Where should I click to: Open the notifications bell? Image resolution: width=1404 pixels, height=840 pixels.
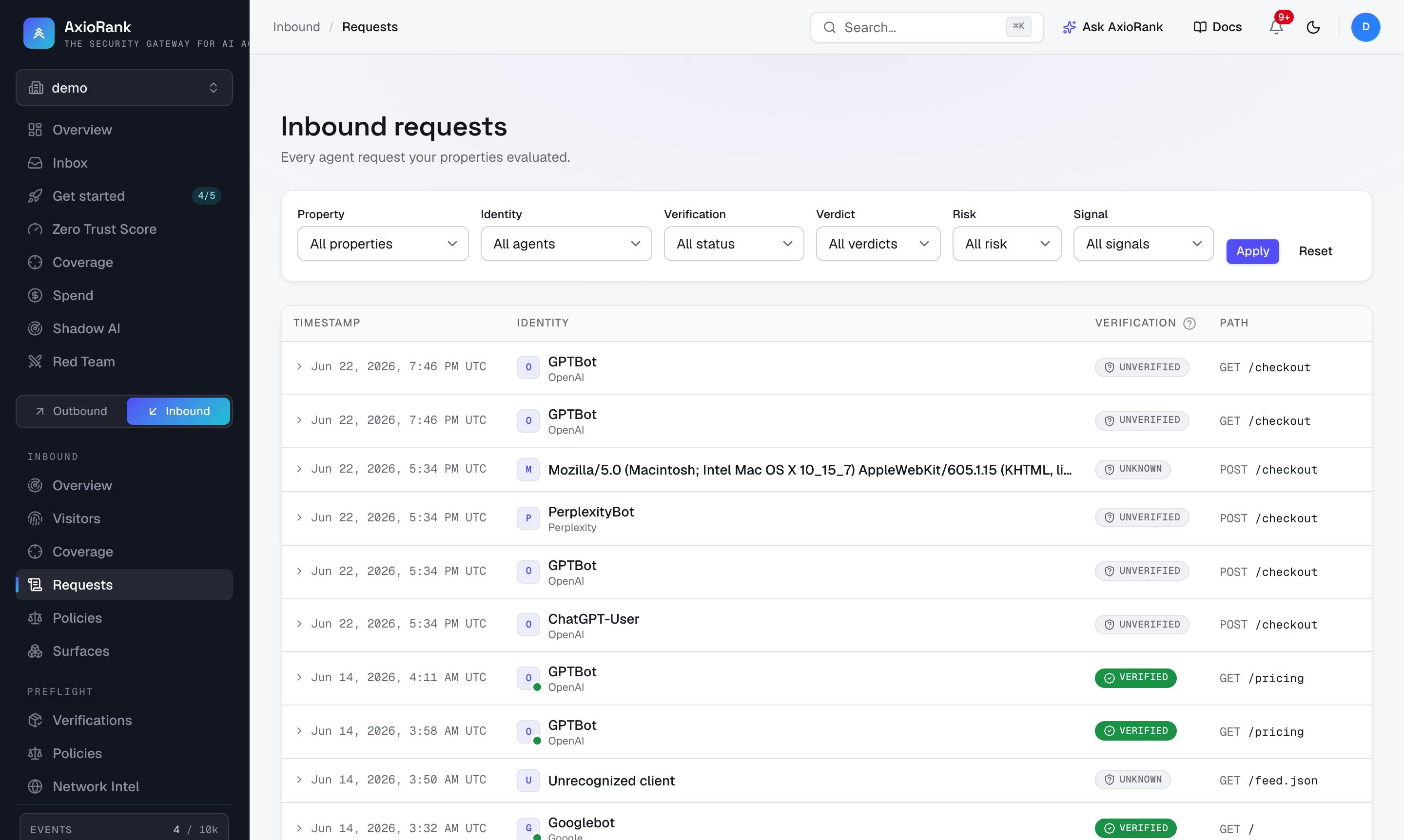(1276, 27)
